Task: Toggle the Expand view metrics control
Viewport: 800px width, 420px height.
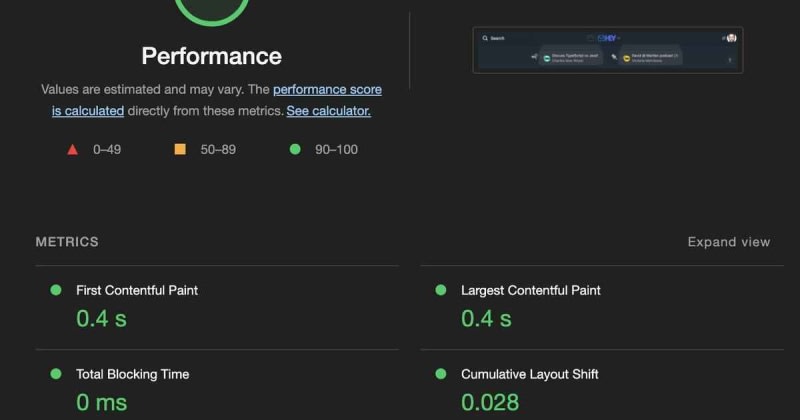Action: pos(728,242)
